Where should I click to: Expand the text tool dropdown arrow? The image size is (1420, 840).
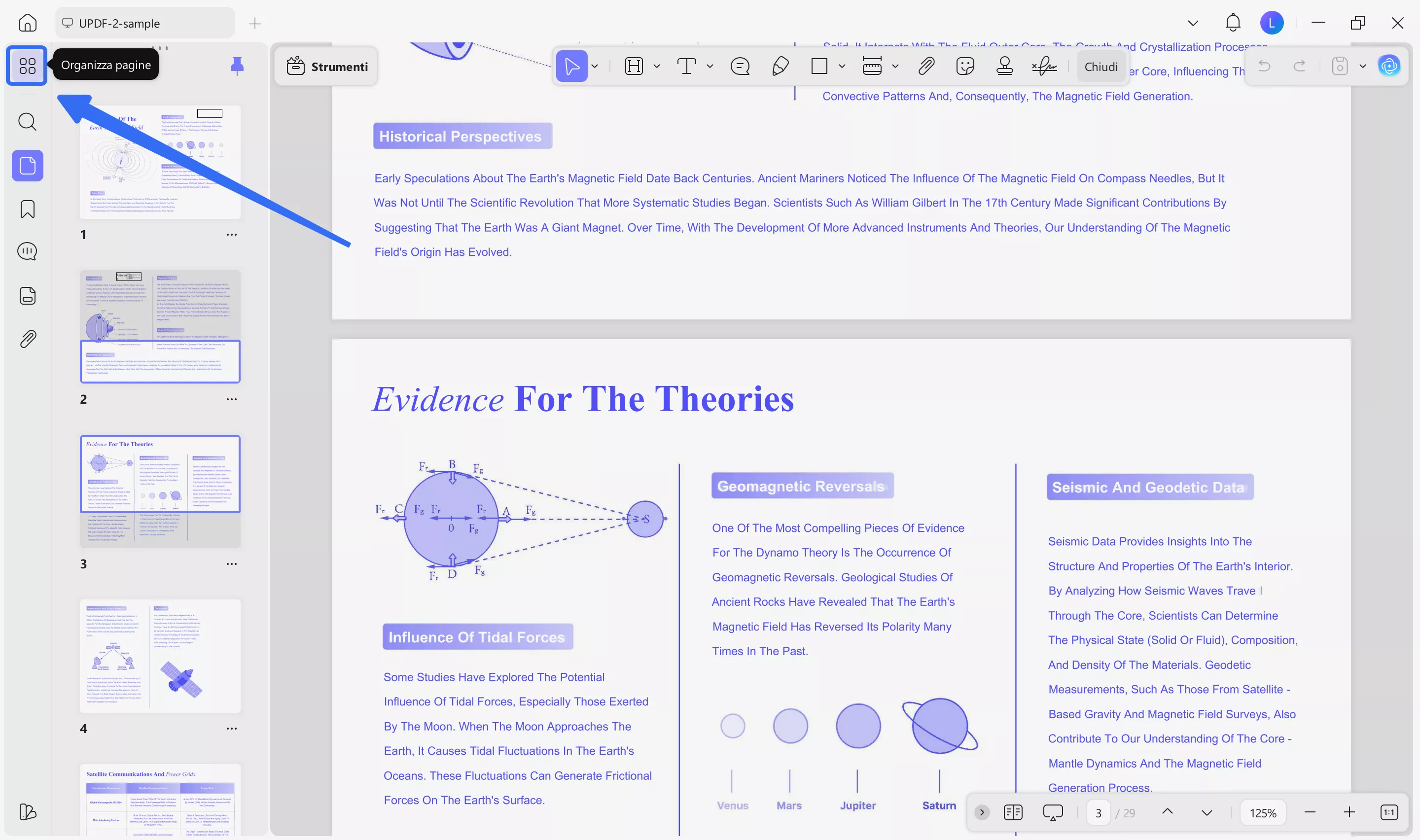click(710, 67)
